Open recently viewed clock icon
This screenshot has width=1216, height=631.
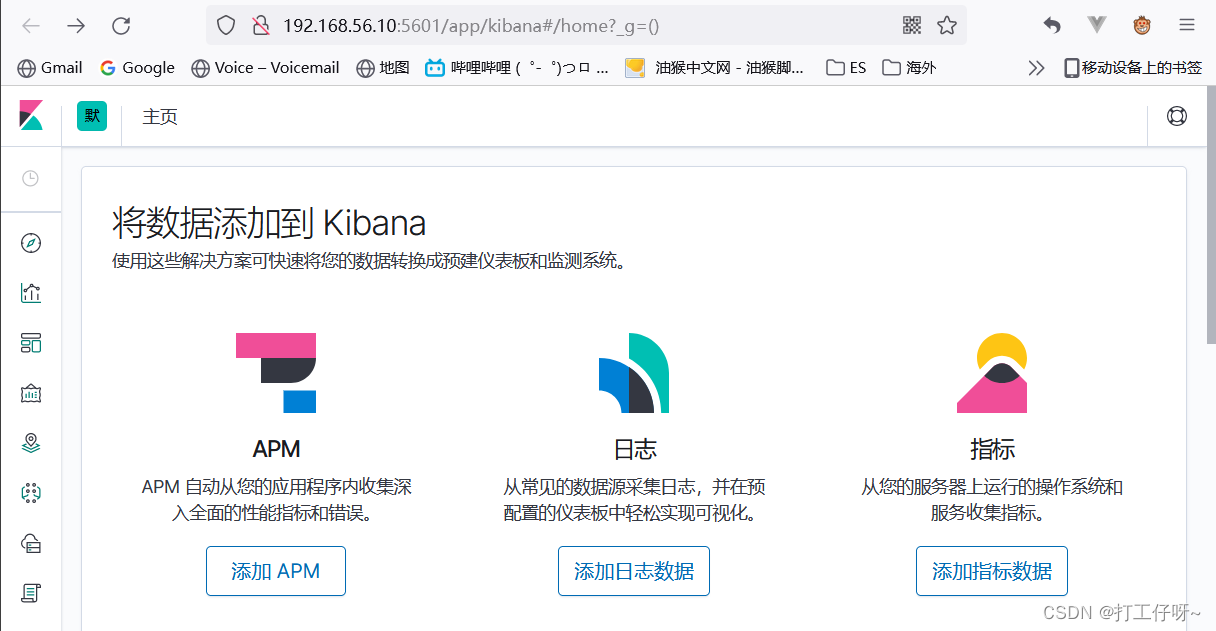point(31,178)
